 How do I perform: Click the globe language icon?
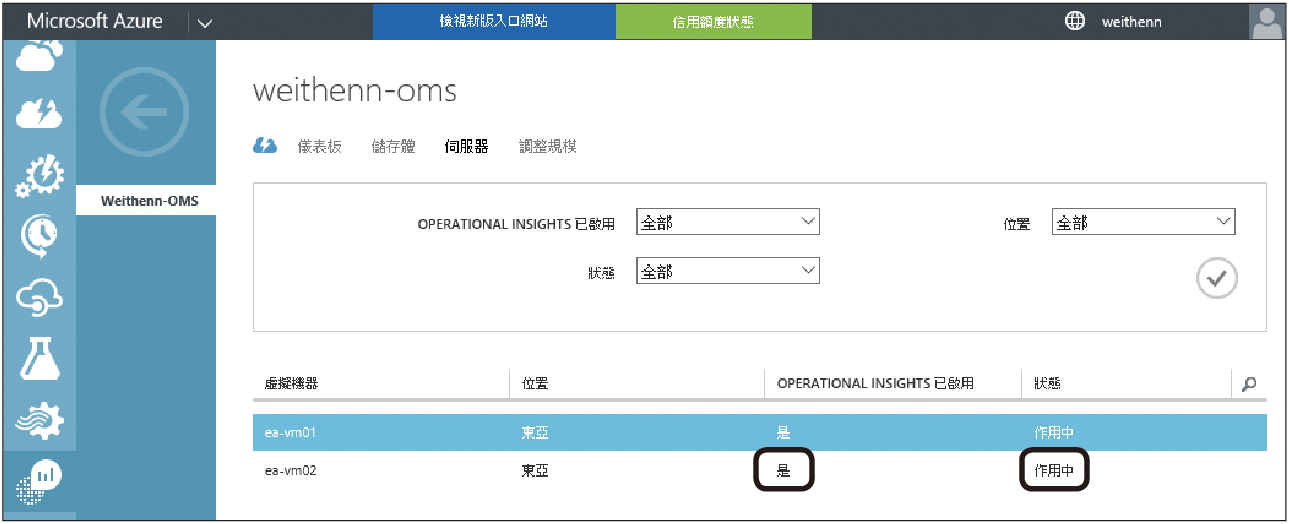coord(1075,21)
